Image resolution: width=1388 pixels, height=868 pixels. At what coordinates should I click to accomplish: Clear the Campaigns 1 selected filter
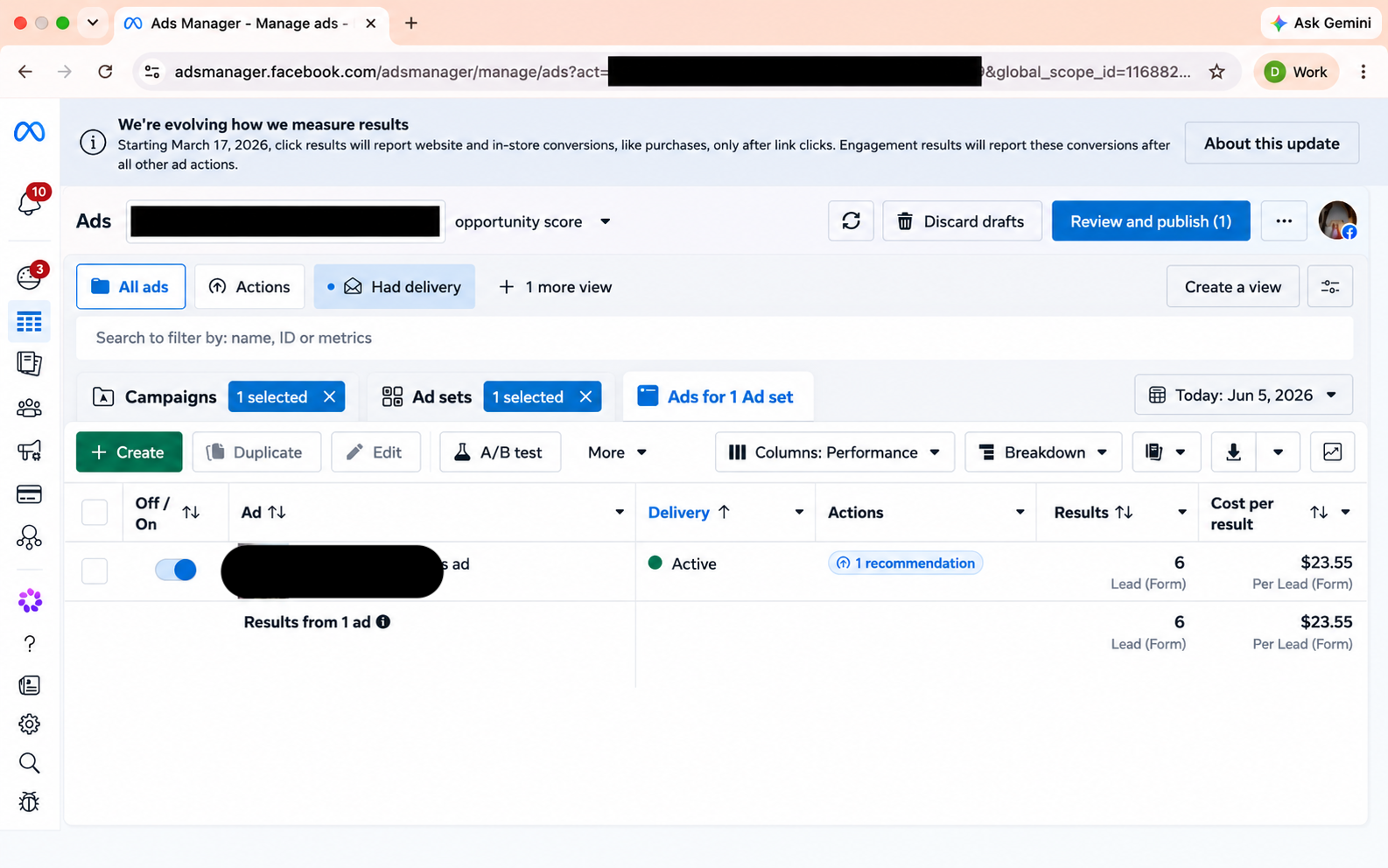[x=330, y=396]
